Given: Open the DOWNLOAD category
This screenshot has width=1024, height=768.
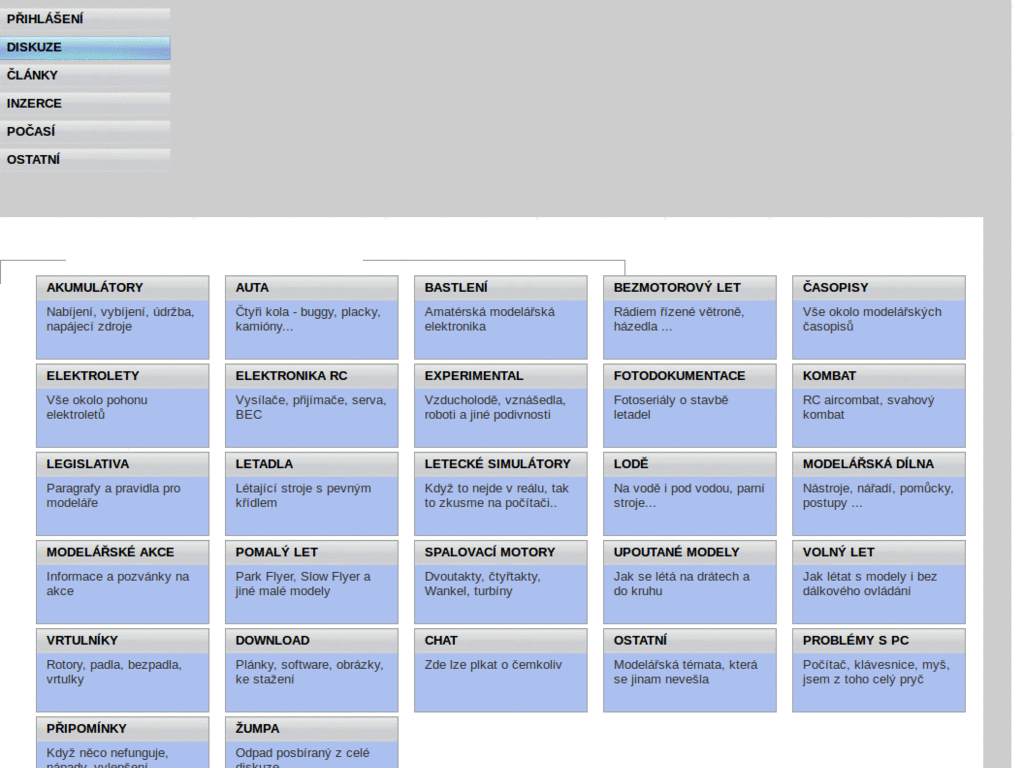Looking at the screenshot, I should (x=272, y=640).
